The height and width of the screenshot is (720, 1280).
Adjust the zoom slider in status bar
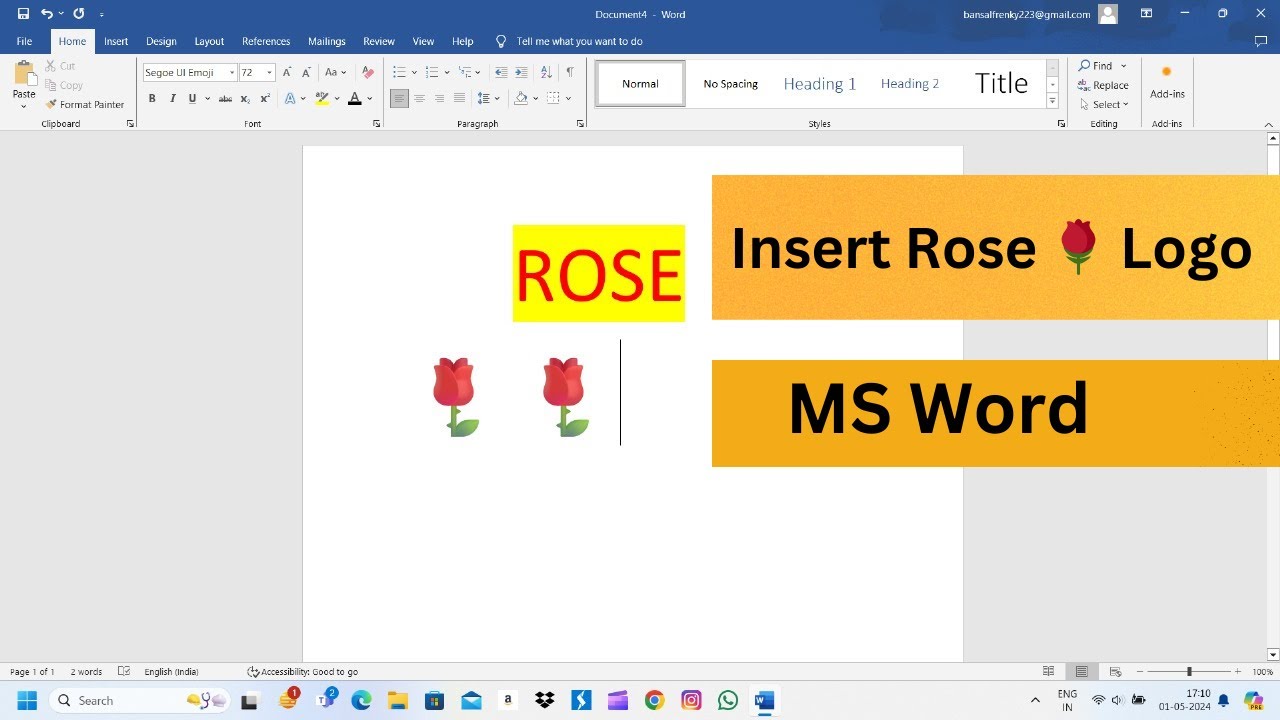pyautogui.click(x=1189, y=672)
